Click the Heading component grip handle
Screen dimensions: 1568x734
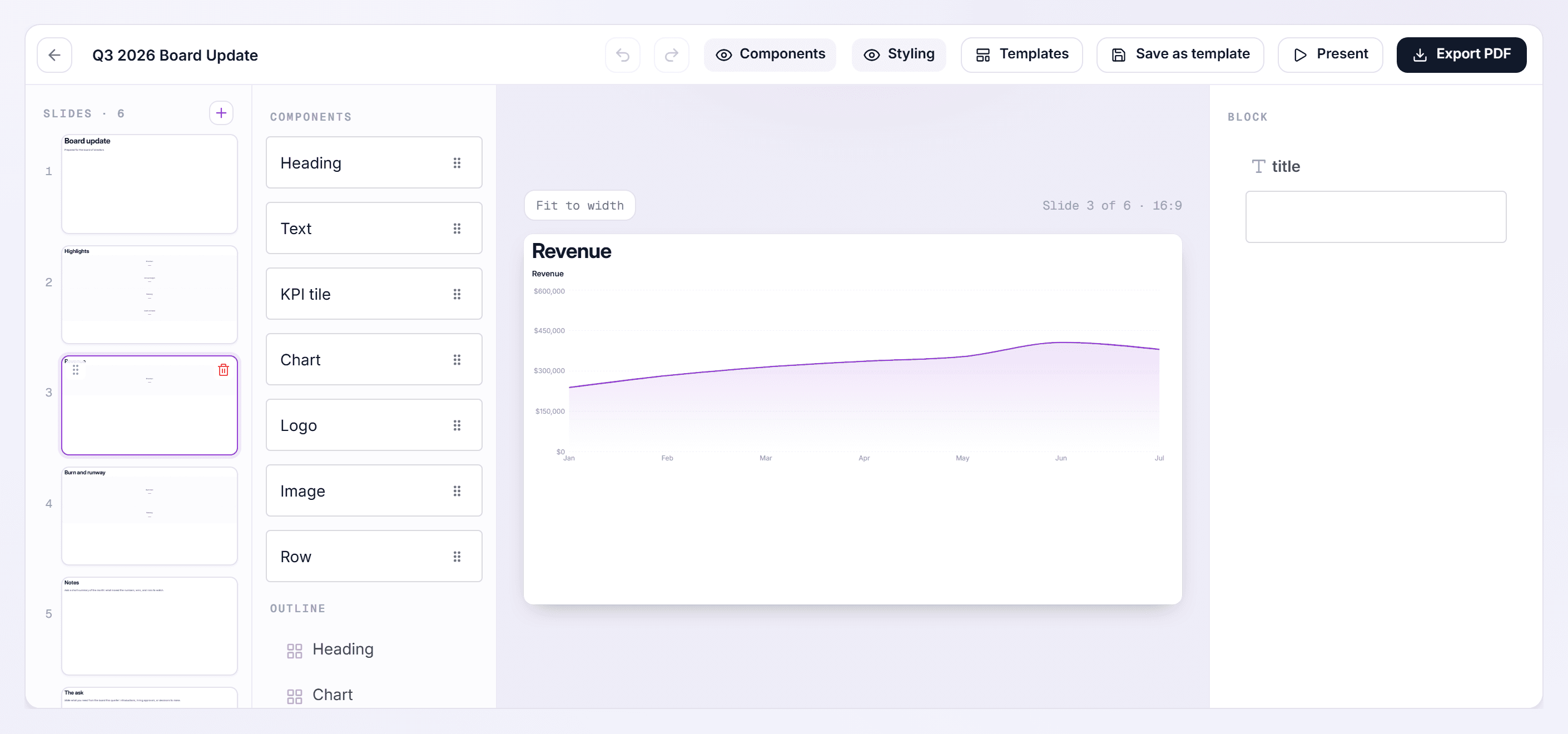[x=456, y=162]
